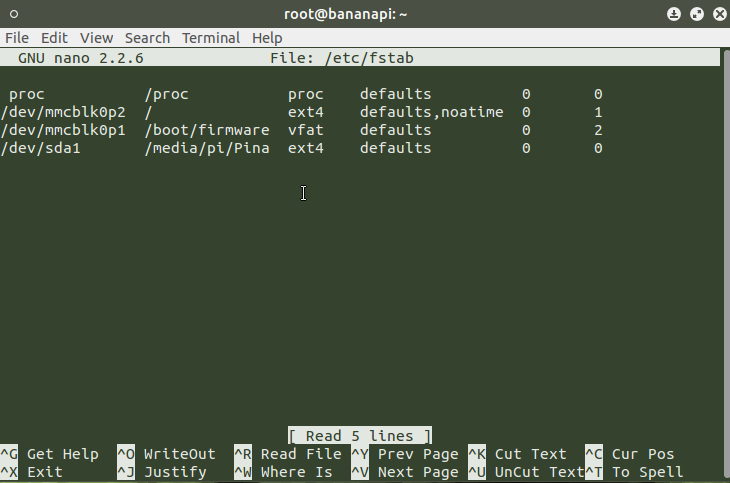Click the vfat filesystem type

306,130
